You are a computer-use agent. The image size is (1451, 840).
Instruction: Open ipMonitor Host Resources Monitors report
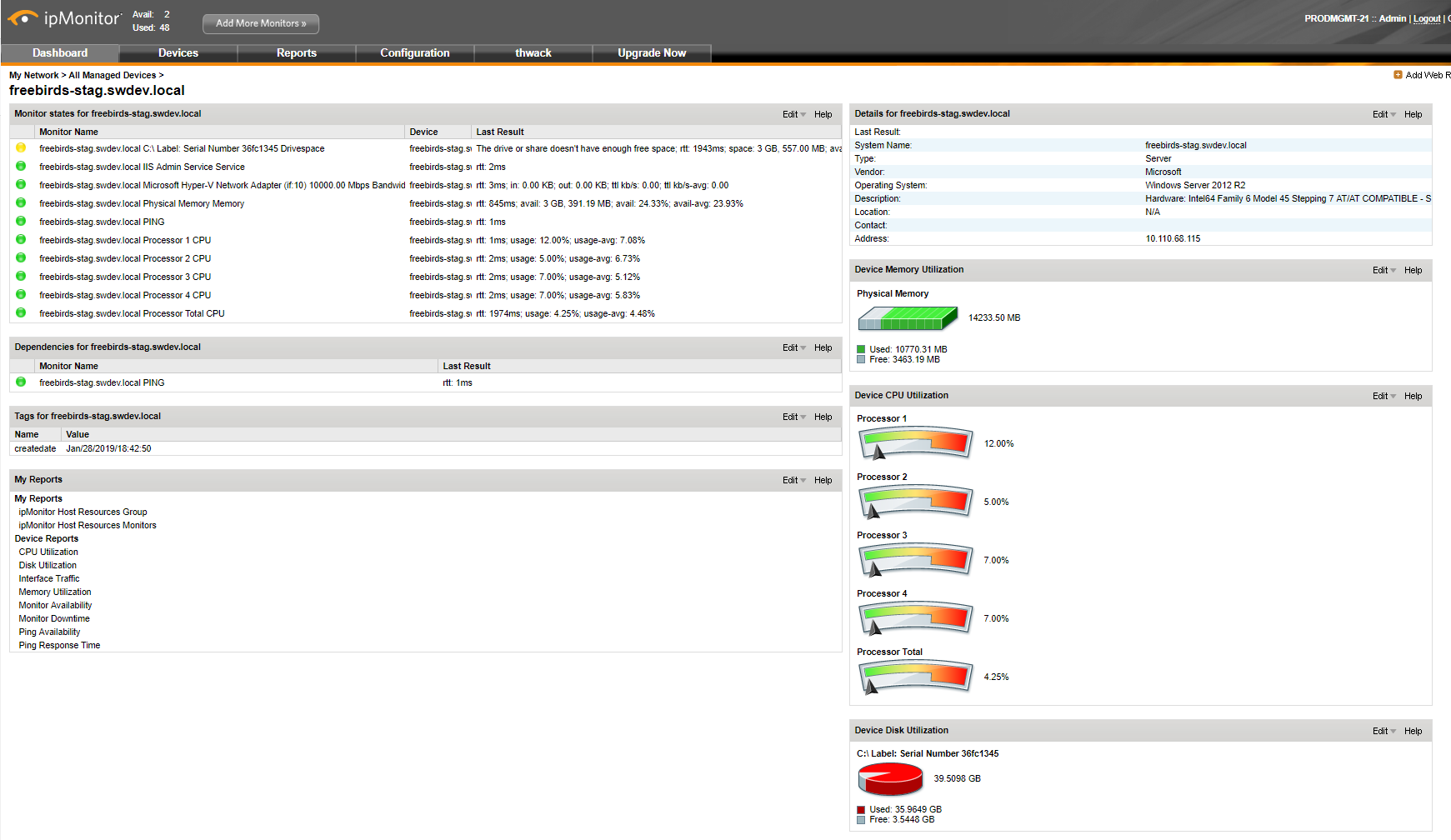point(88,525)
